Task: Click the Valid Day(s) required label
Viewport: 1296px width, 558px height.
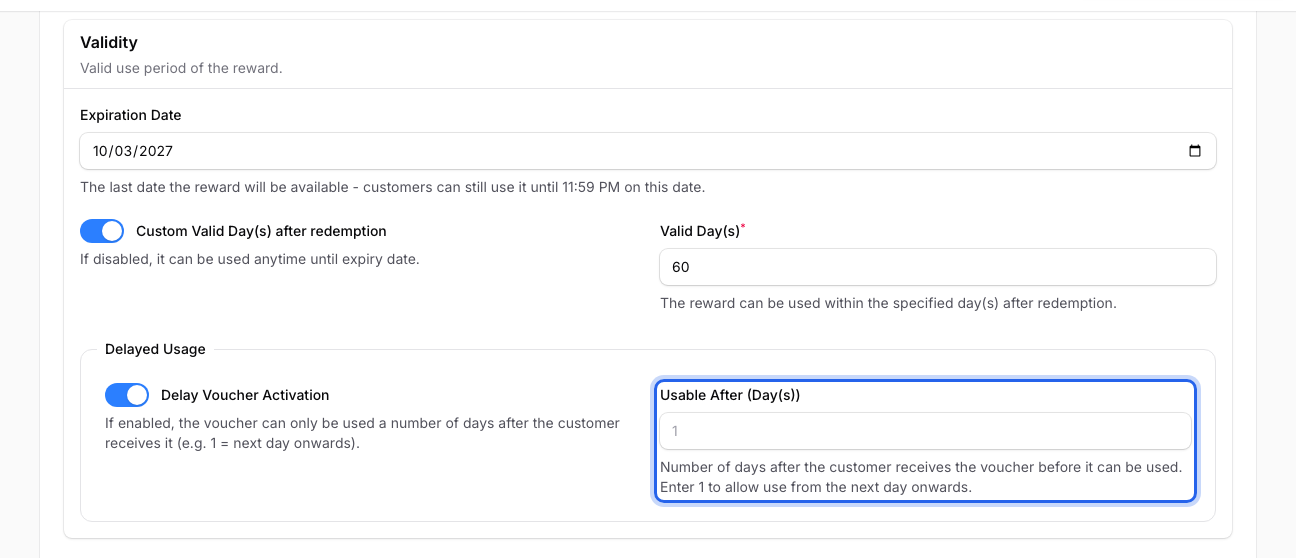Action: [x=703, y=231]
